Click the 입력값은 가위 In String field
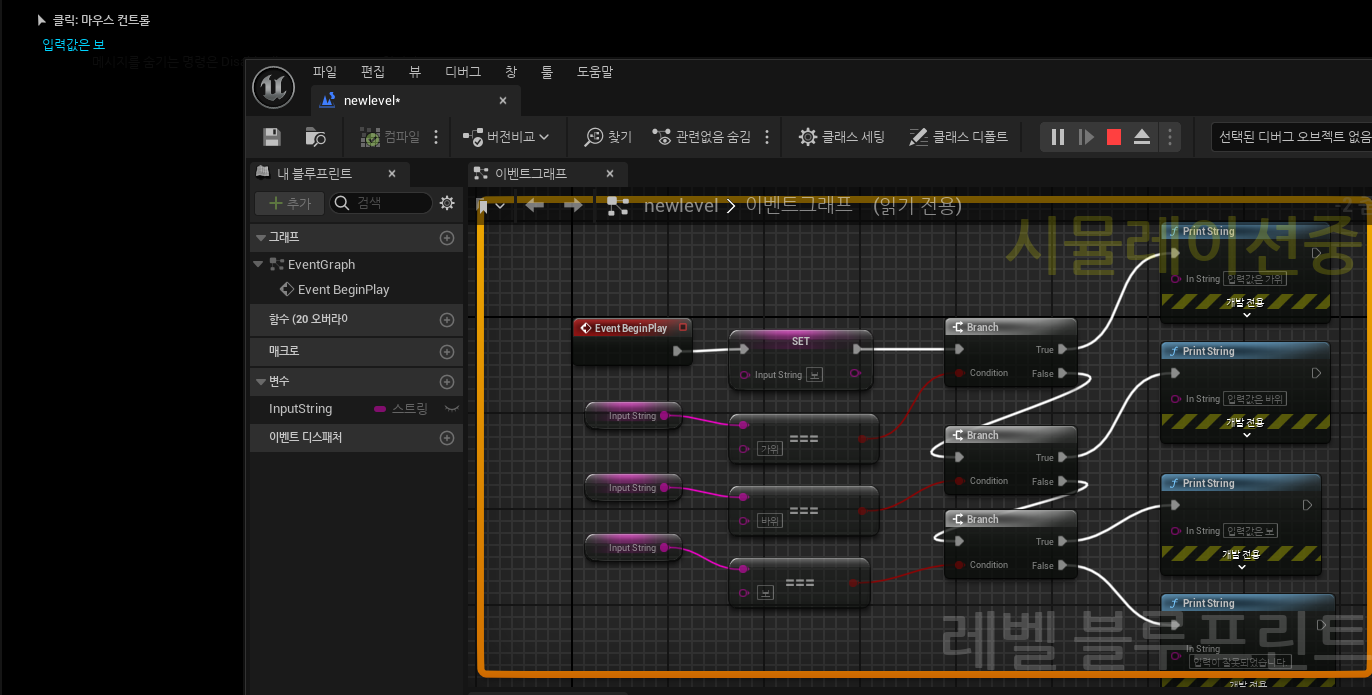Viewport: 1372px width, 695px height. pyautogui.click(x=1255, y=279)
